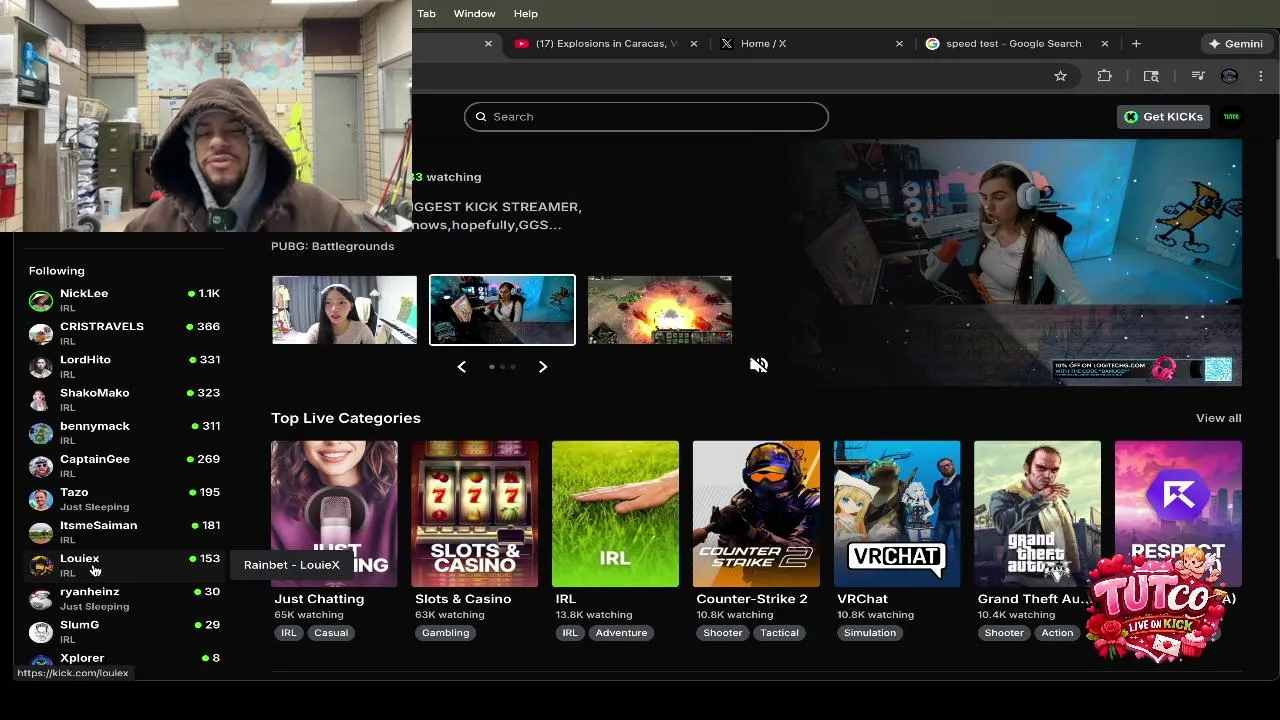This screenshot has height=720, width=1280.
Task: Open the media controls icon in Chrome toolbar
Action: pos(1197,76)
